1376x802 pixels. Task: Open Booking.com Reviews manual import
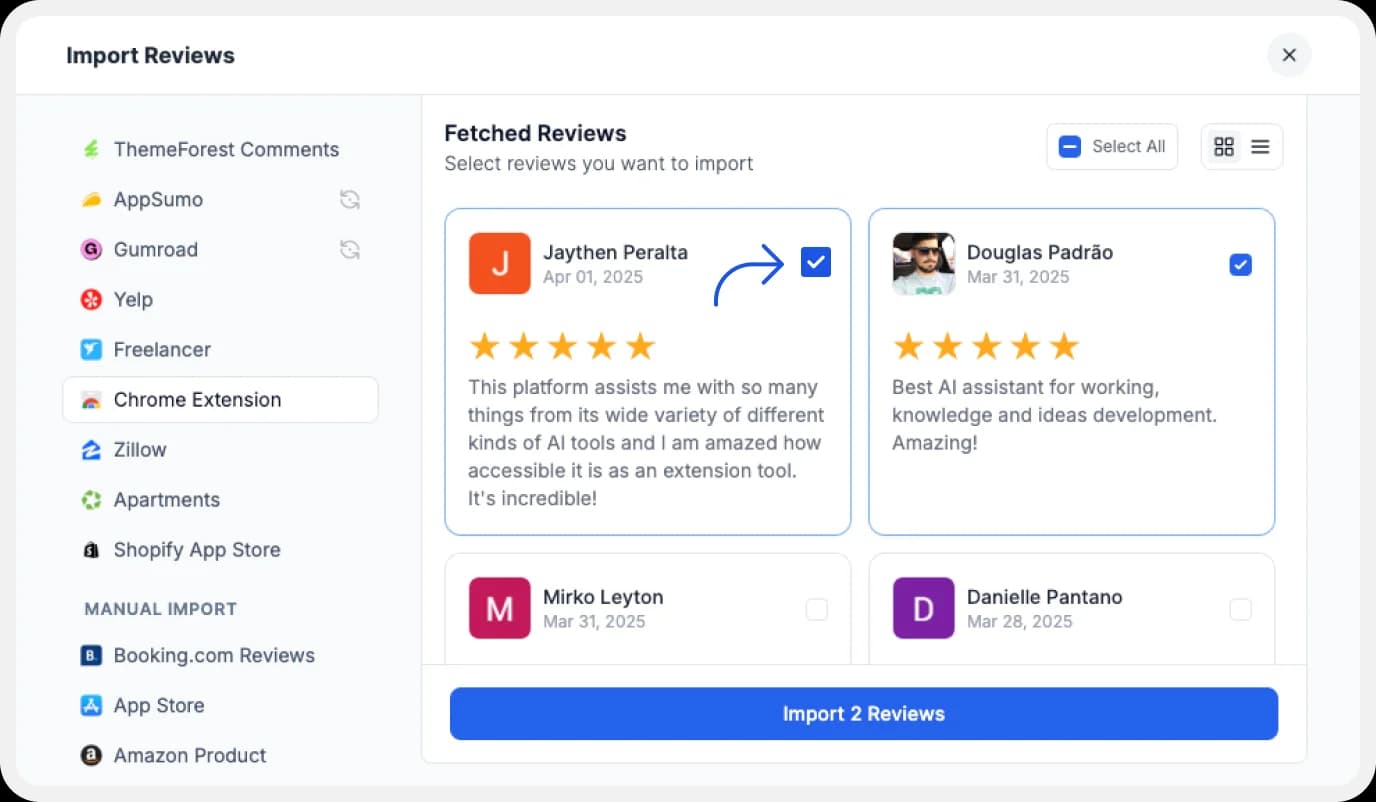click(x=213, y=655)
